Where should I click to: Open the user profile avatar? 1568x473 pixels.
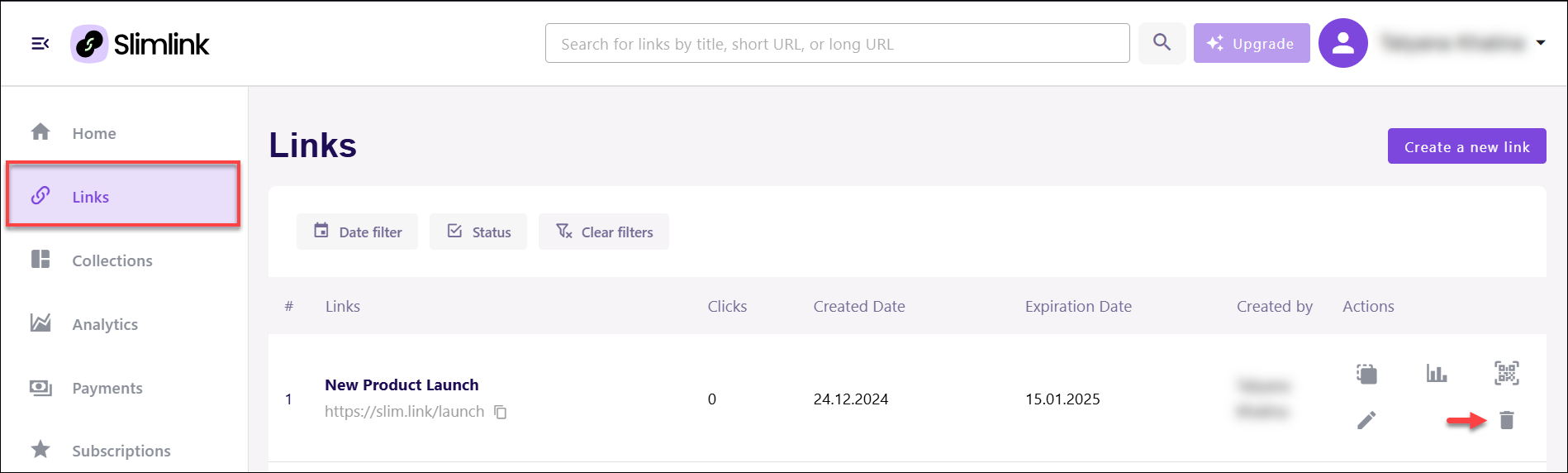pos(1342,43)
